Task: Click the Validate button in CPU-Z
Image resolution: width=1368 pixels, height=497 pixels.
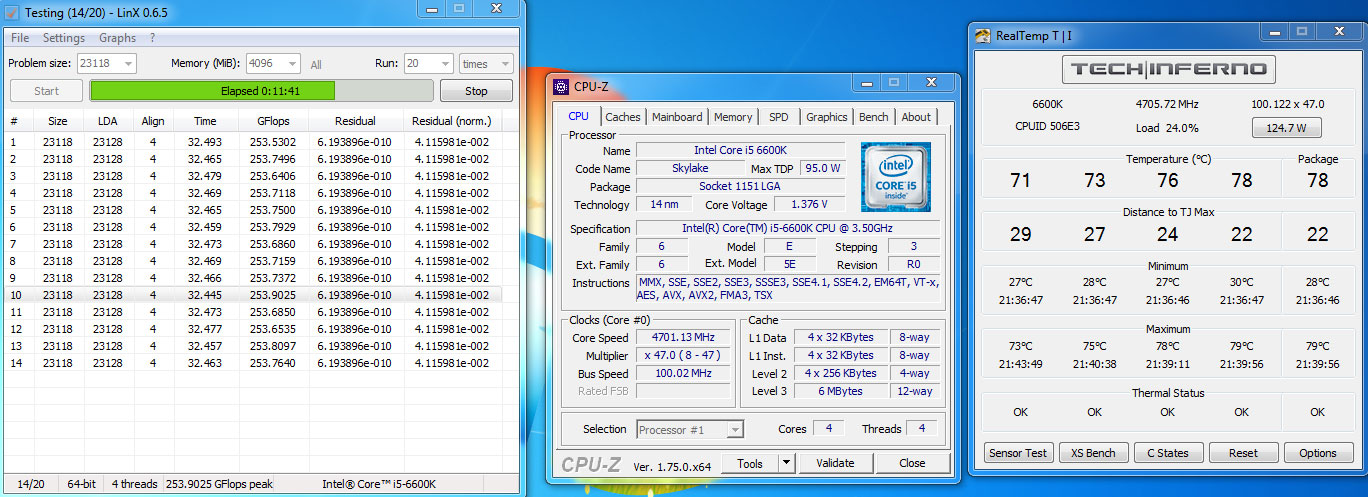Action: point(835,463)
